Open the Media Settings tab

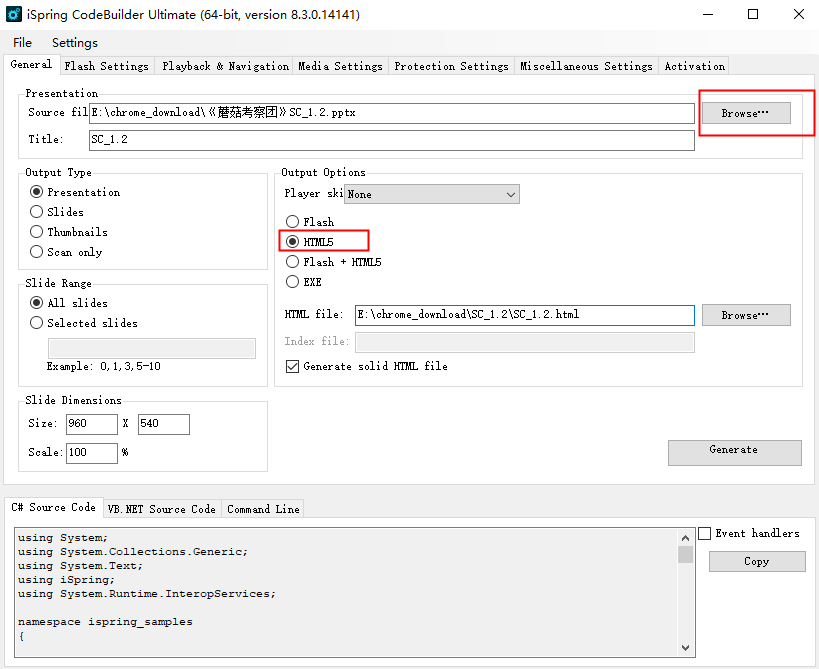[340, 66]
